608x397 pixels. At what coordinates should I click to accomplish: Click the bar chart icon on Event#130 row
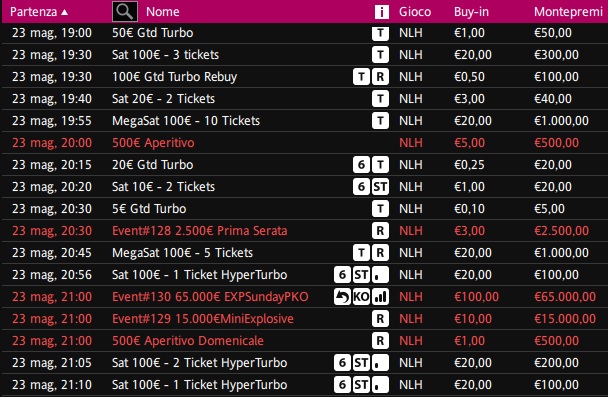point(380,297)
